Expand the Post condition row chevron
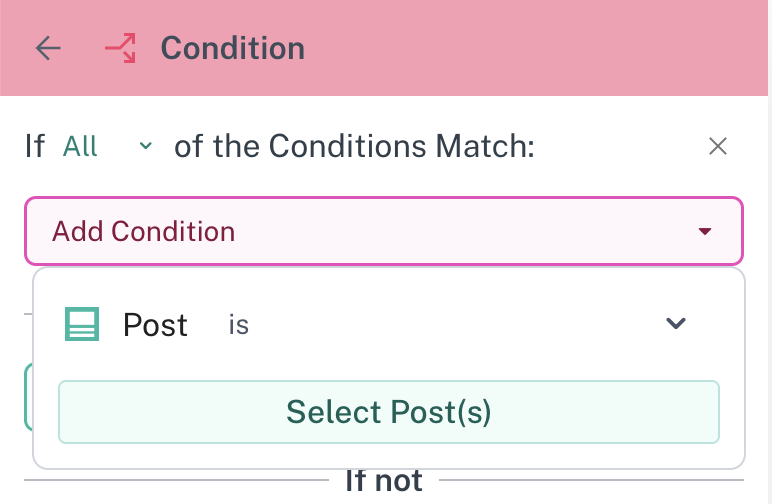This screenshot has height=504, width=772. point(677,323)
